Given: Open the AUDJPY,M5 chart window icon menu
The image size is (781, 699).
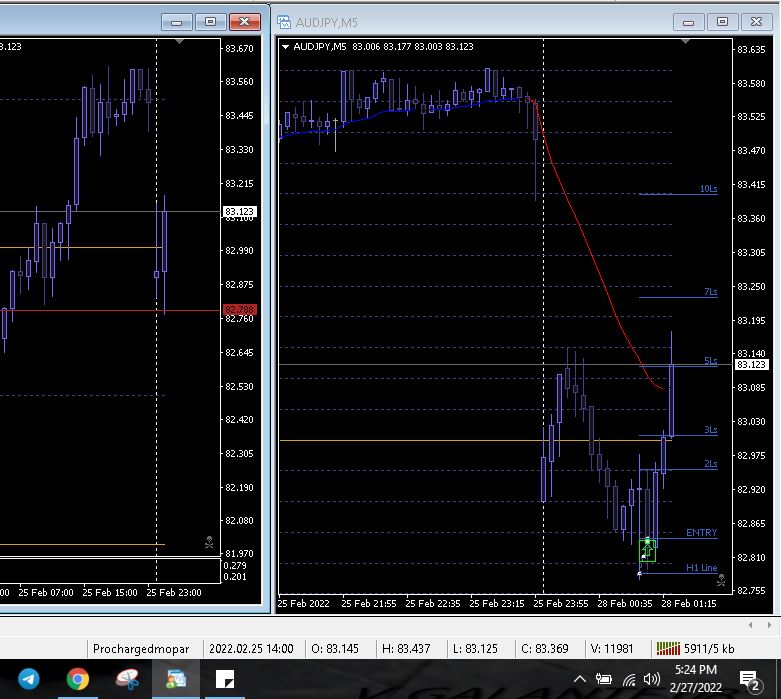Looking at the screenshot, I should [284, 22].
